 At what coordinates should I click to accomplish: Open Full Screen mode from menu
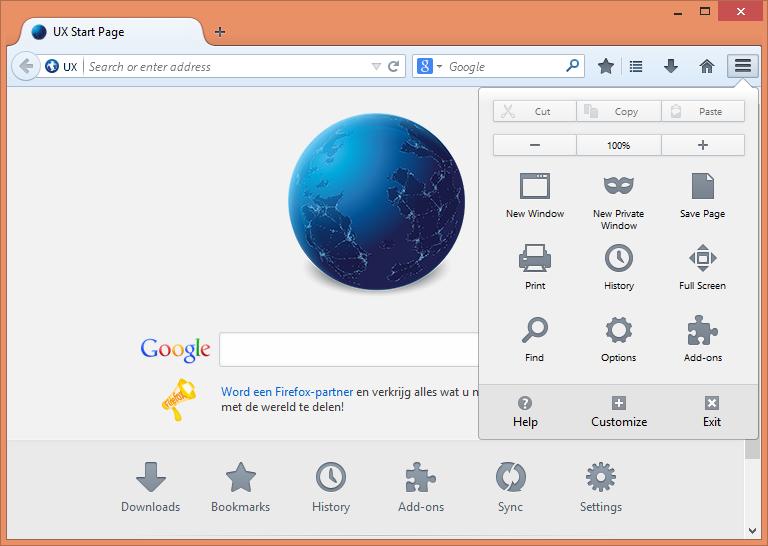(702, 267)
